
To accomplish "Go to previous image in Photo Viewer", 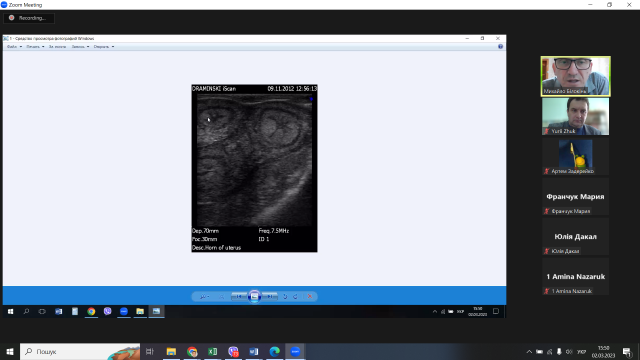I will (x=239, y=297).
